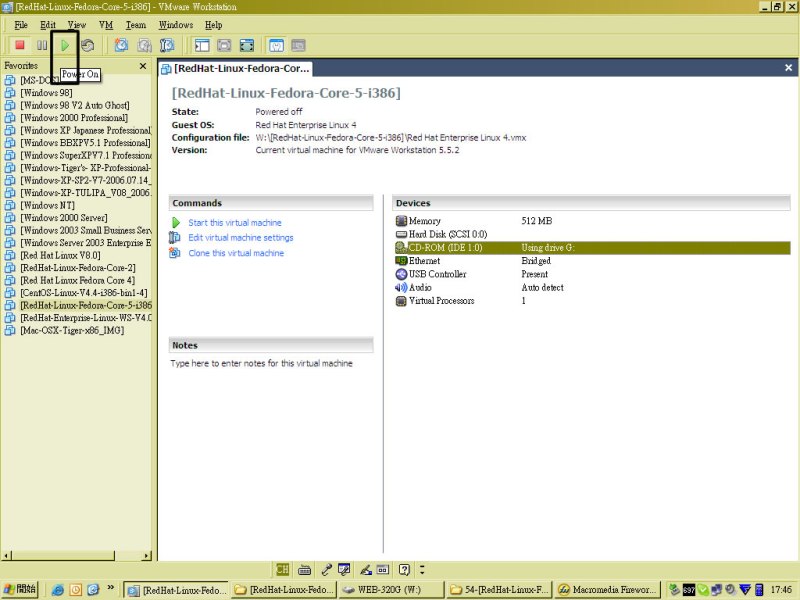This screenshot has width=800, height=600.
Task: Click the clone icon beside Clone this virtual machine
Action: [175, 253]
